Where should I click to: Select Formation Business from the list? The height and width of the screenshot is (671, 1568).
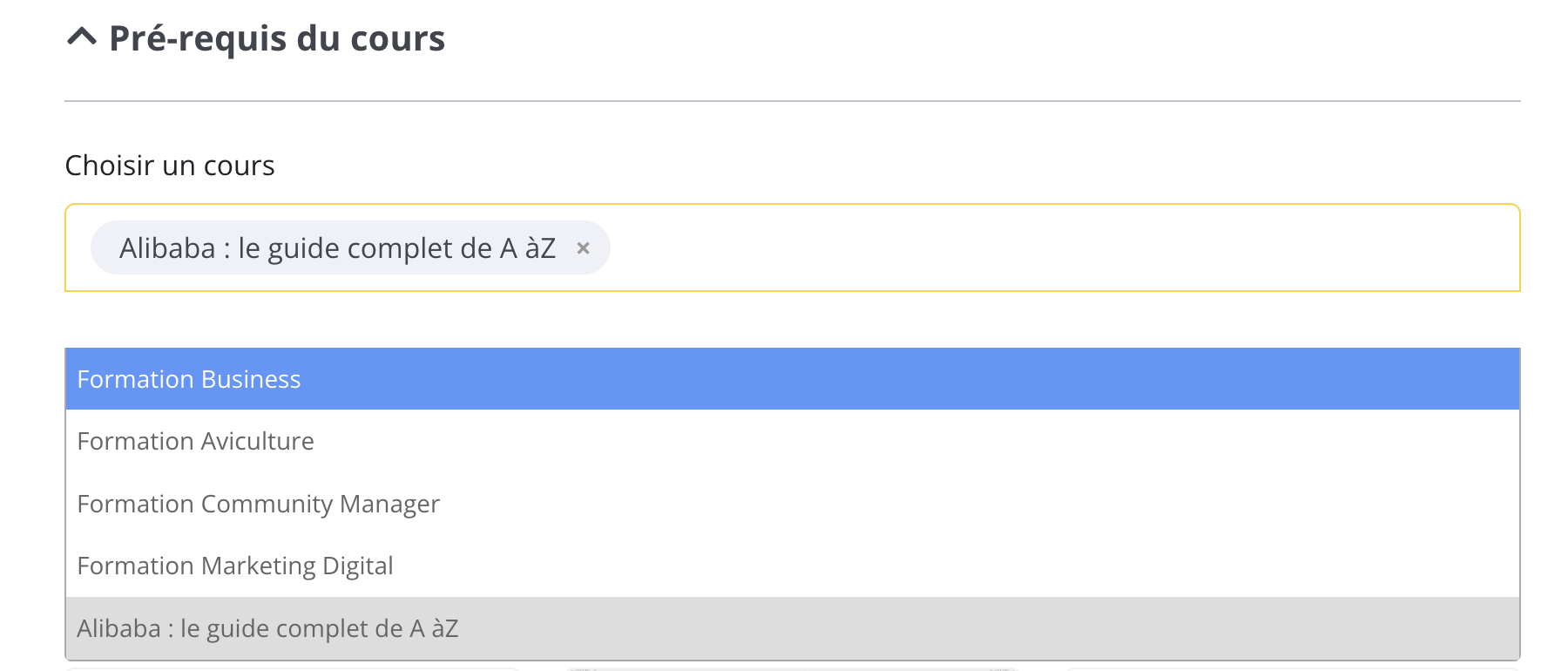point(189,379)
